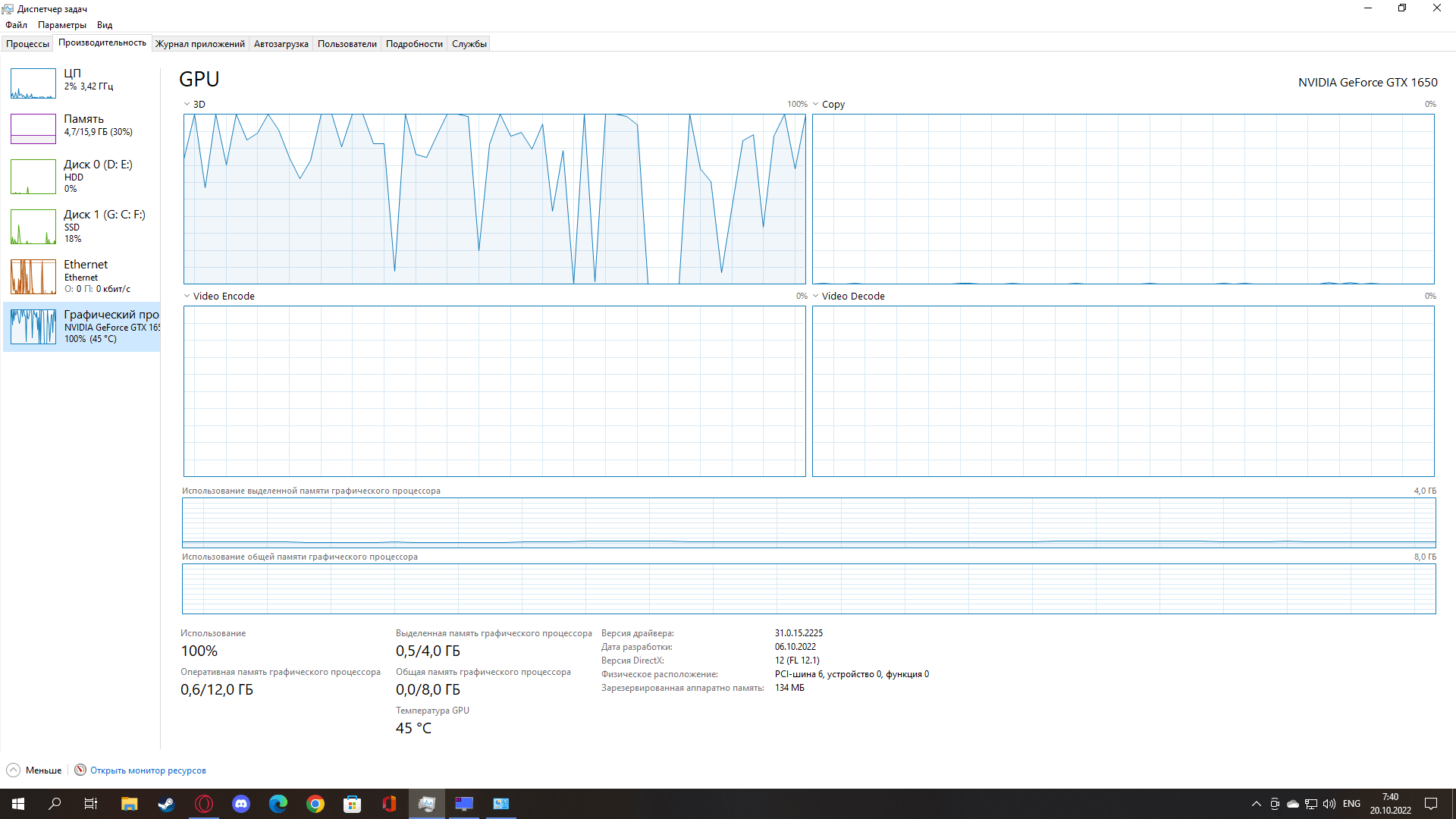
Task: Open Microsoft Edge from the taskbar
Action: pos(278,804)
